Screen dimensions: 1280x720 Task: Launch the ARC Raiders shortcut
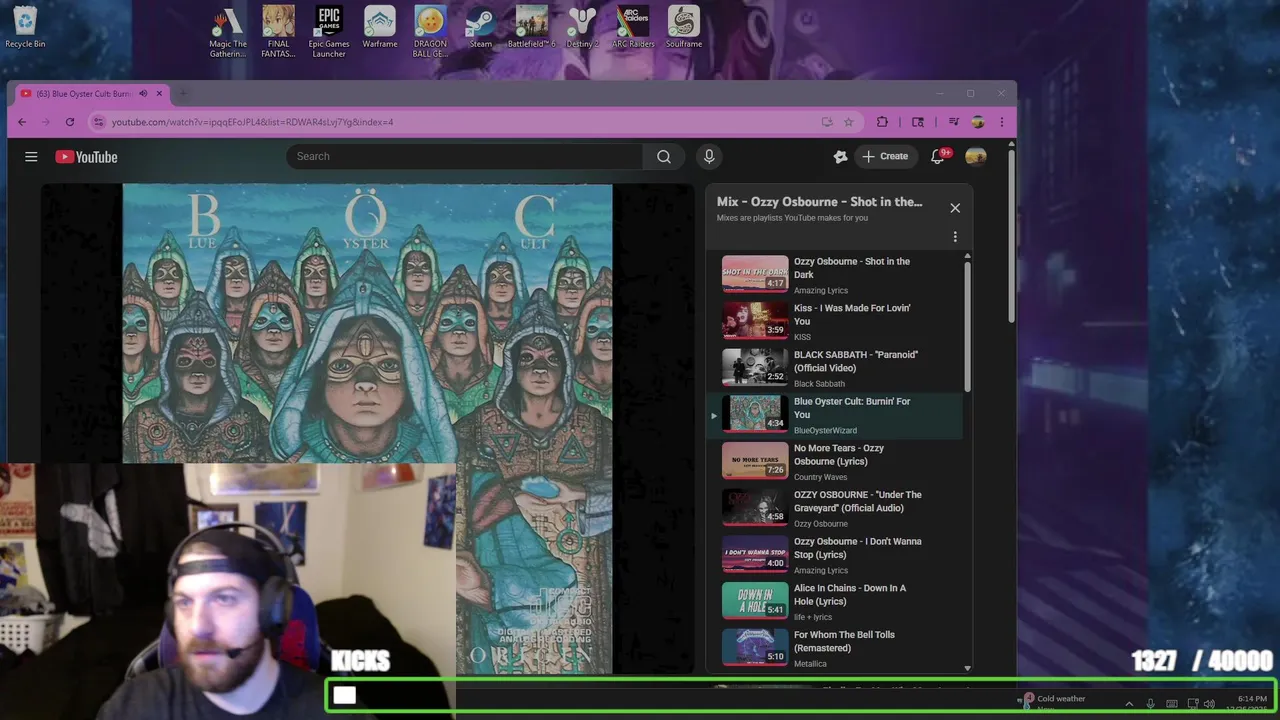coord(633,27)
